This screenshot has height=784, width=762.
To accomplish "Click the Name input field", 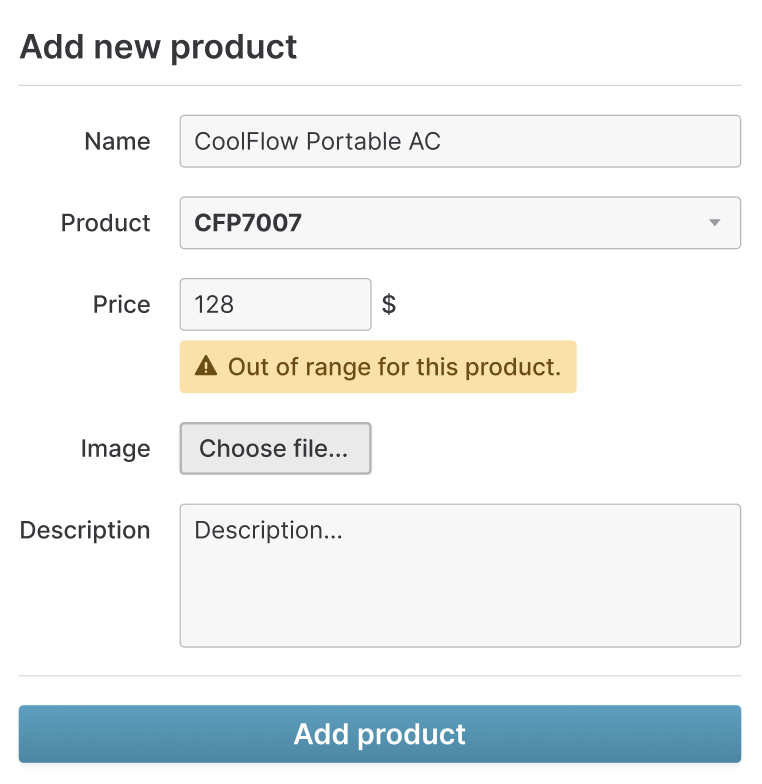I will click(x=460, y=141).
